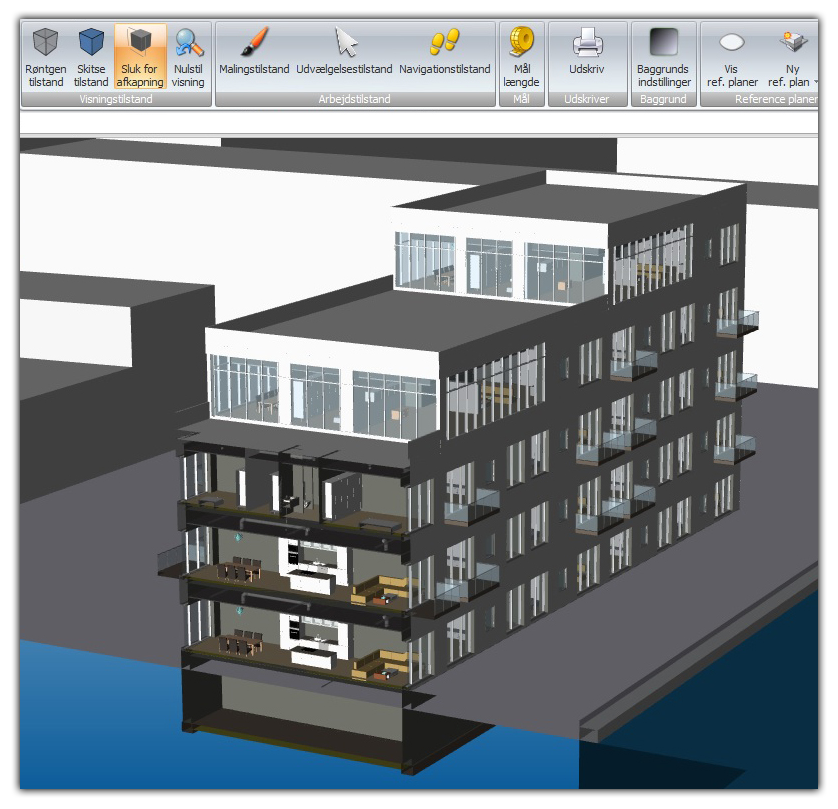Viewport: 838px width, 809px height.
Task: Select Røntgen tilstand to view model in x-ray
Action: pos(44,55)
